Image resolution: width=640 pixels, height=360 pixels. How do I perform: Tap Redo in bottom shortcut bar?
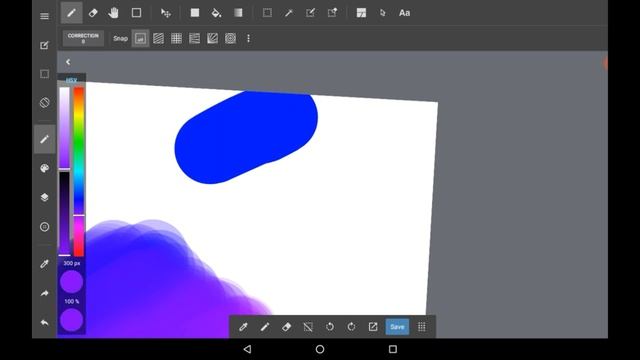click(x=351, y=327)
